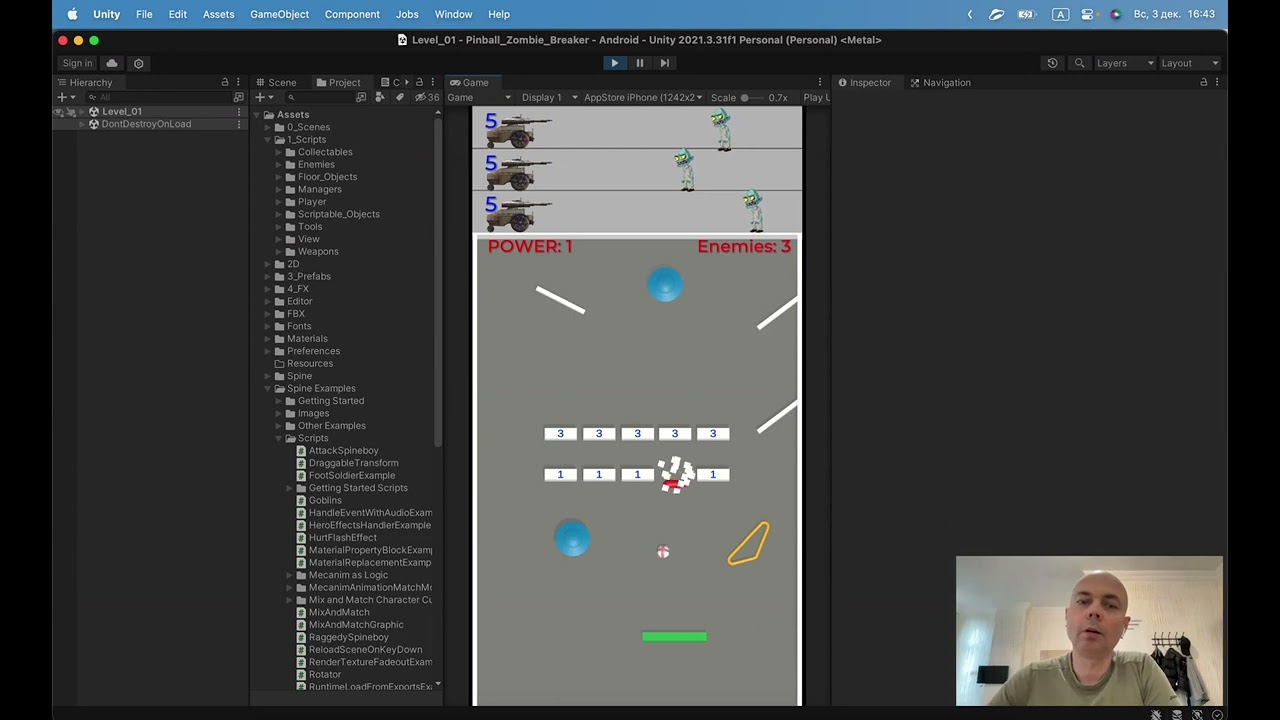The image size is (1280, 720).
Task: Expand the Level_01 scene in Hierarchy
Action: (82, 111)
